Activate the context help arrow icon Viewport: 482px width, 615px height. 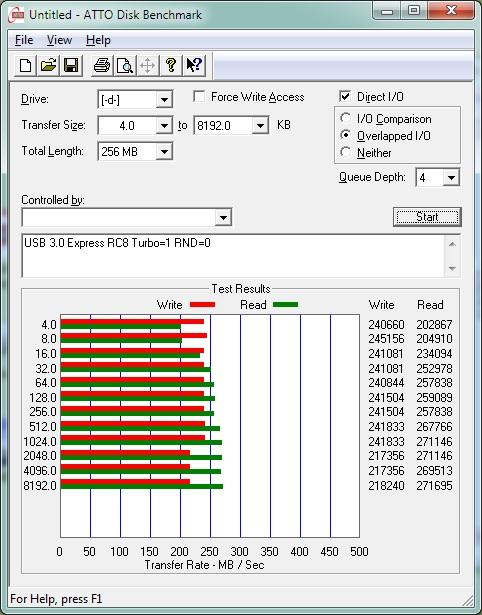click(x=194, y=65)
